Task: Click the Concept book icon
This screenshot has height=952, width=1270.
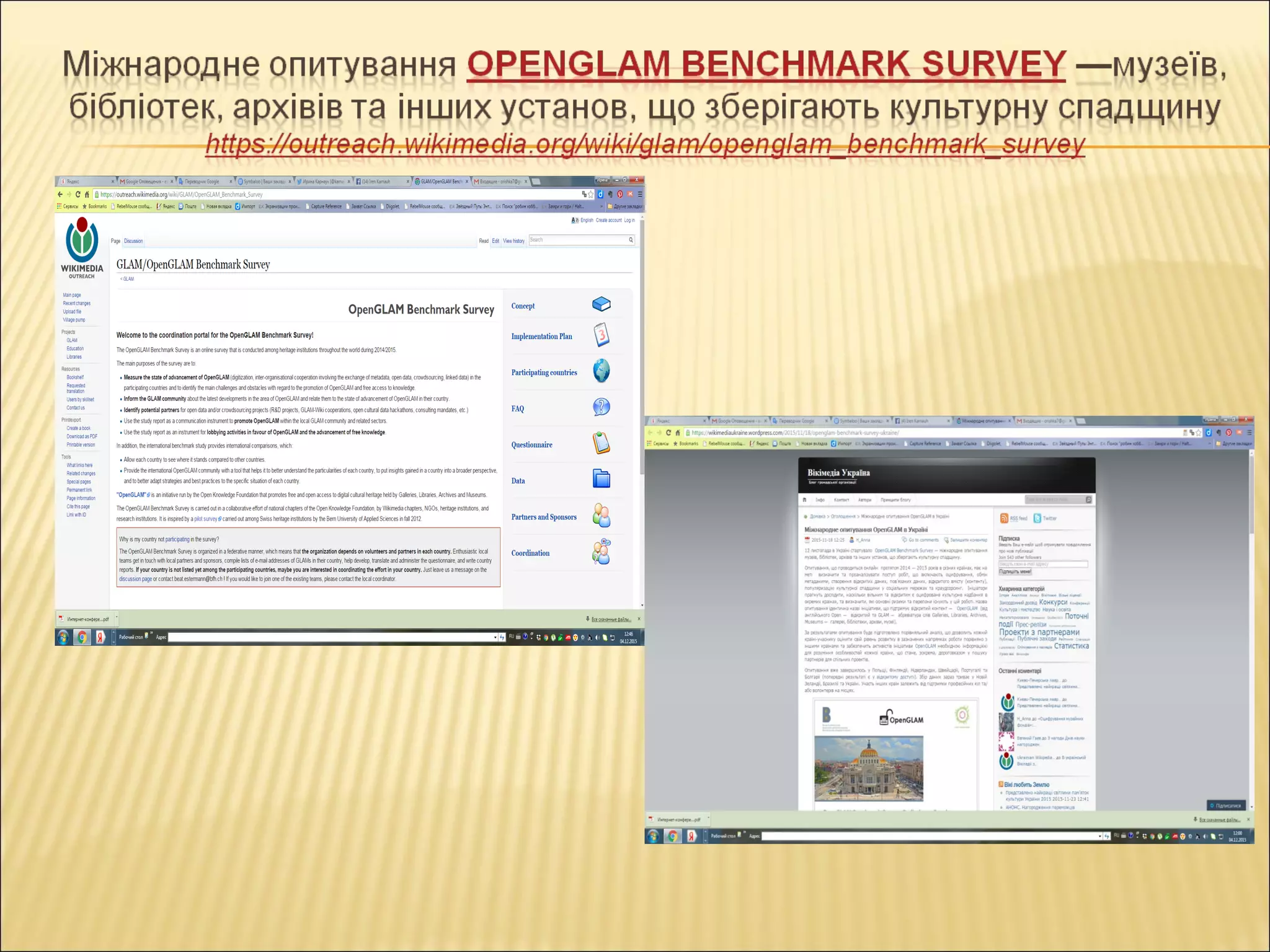Action: coord(601,304)
